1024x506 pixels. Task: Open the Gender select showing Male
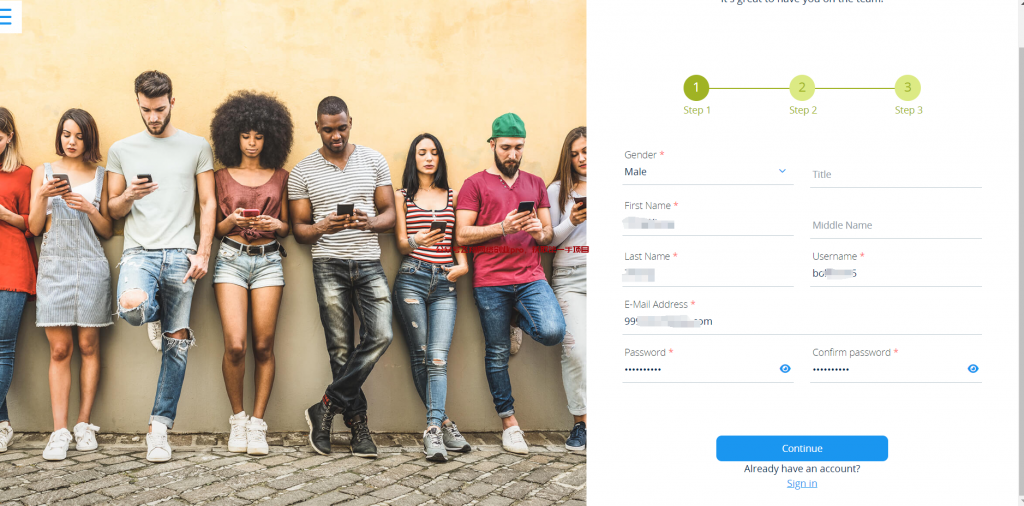pyautogui.click(x=708, y=172)
